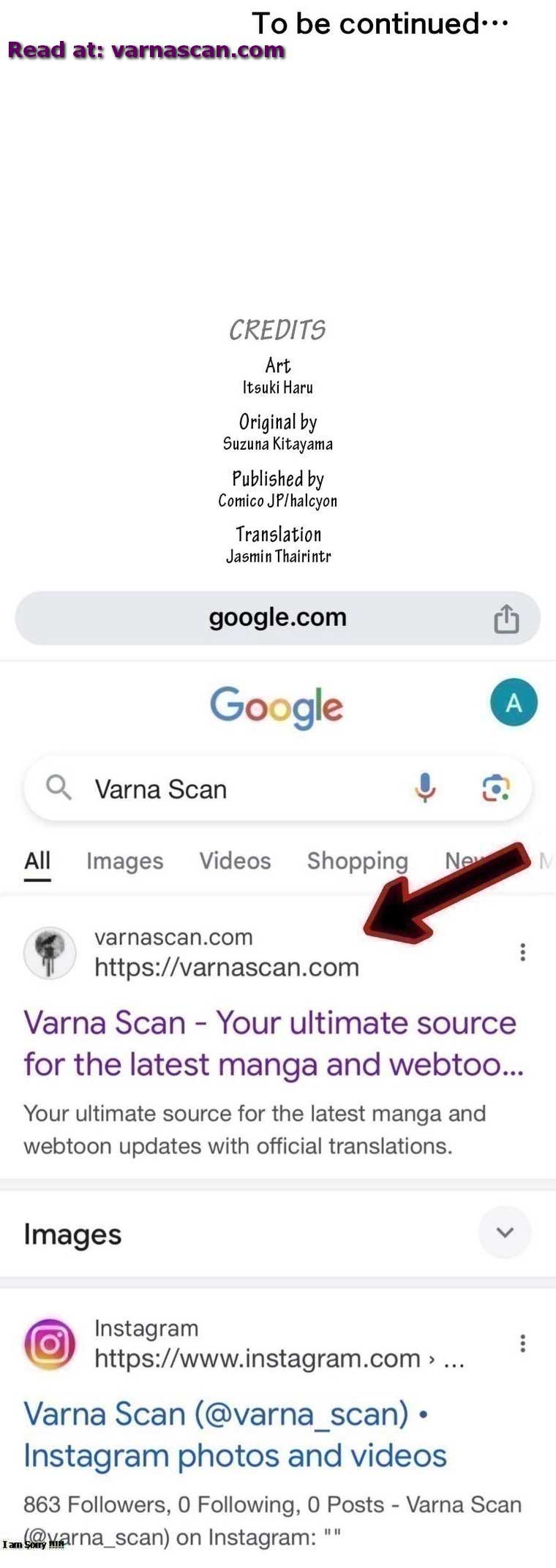Switch to the Videos tab

(x=236, y=861)
